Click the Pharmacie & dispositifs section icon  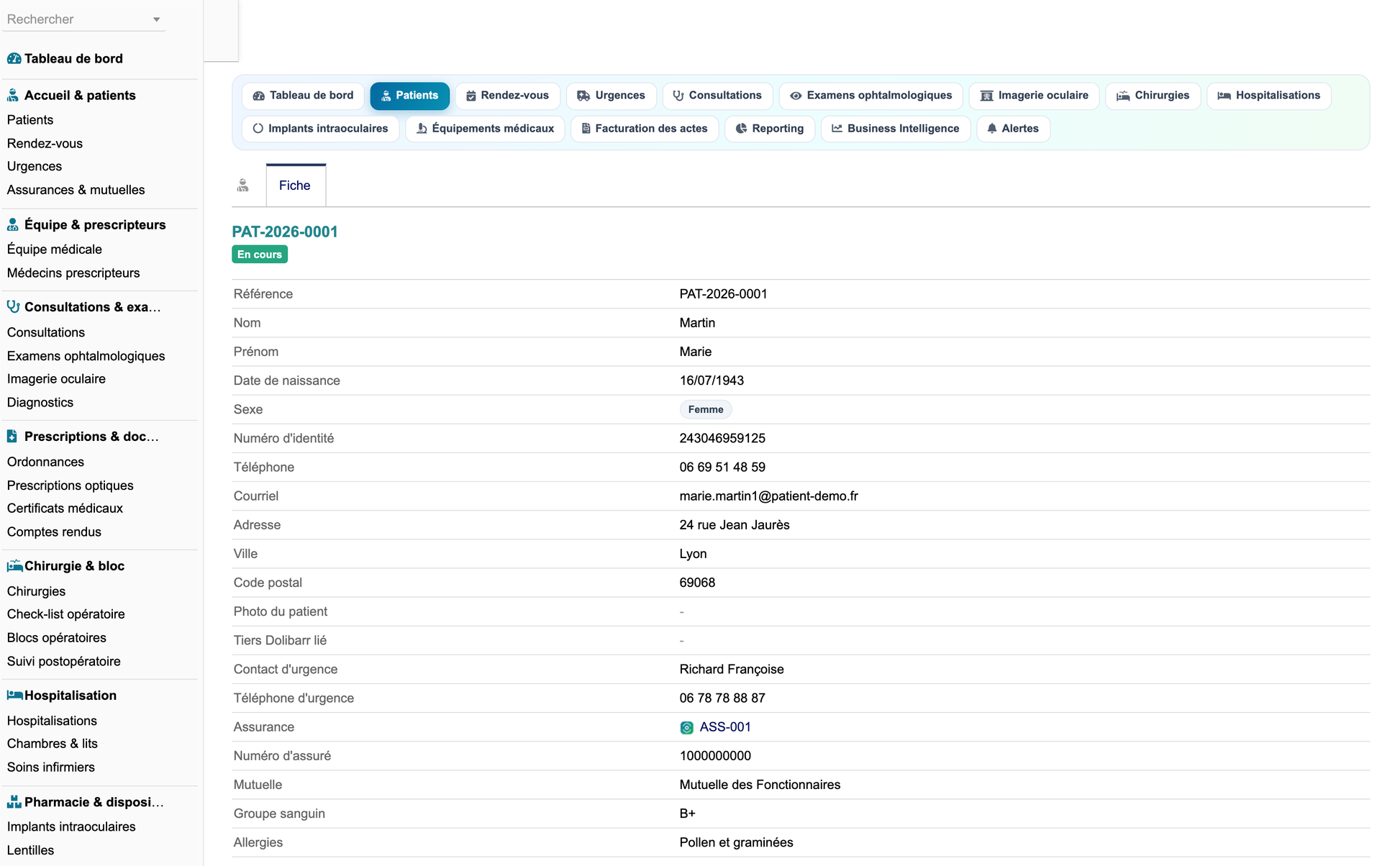coord(14,801)
